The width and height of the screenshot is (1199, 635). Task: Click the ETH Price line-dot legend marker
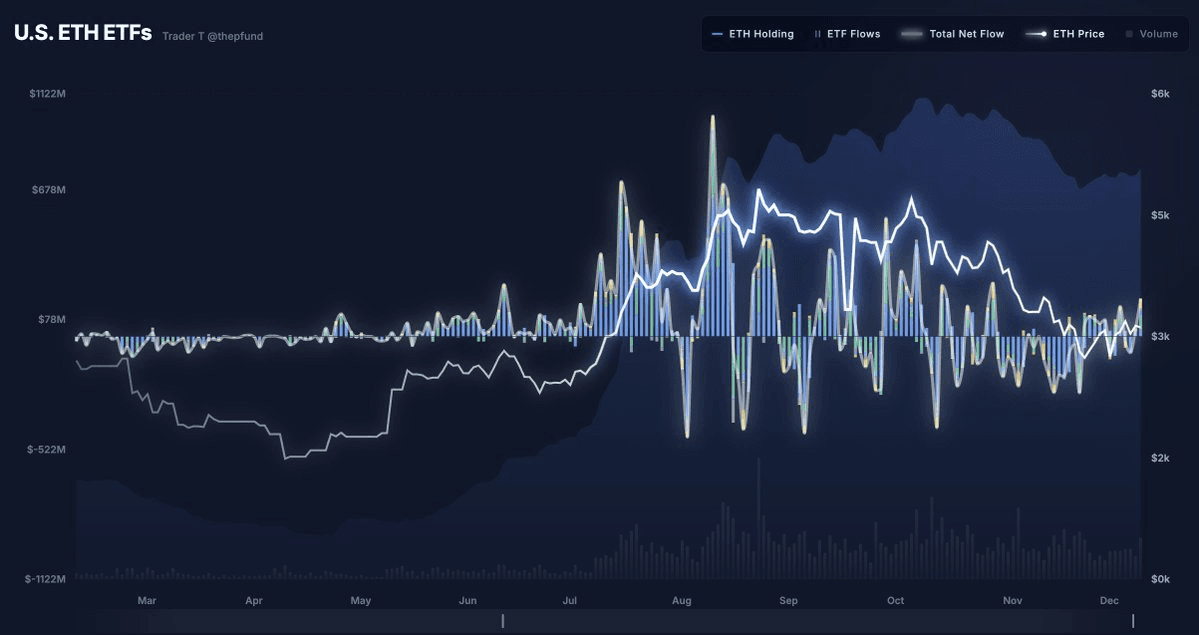tap(1036, 34)
